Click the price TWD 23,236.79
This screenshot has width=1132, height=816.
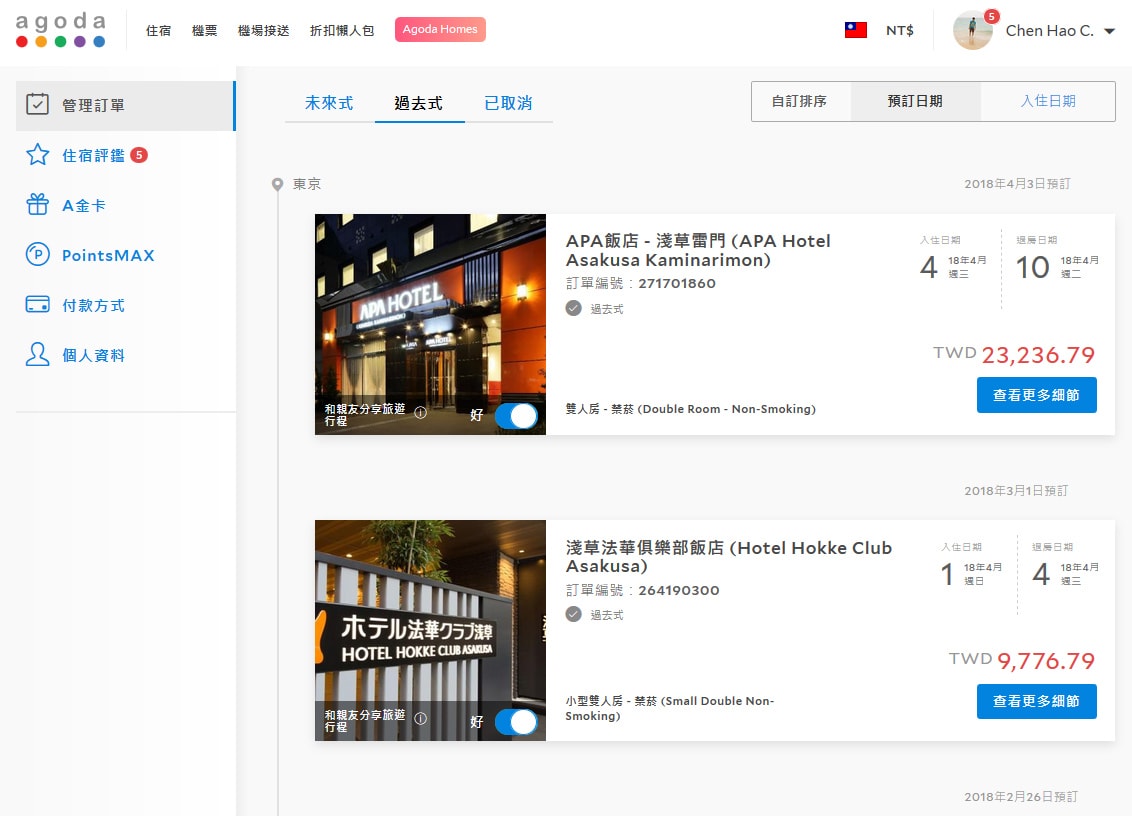[1014, 354]
